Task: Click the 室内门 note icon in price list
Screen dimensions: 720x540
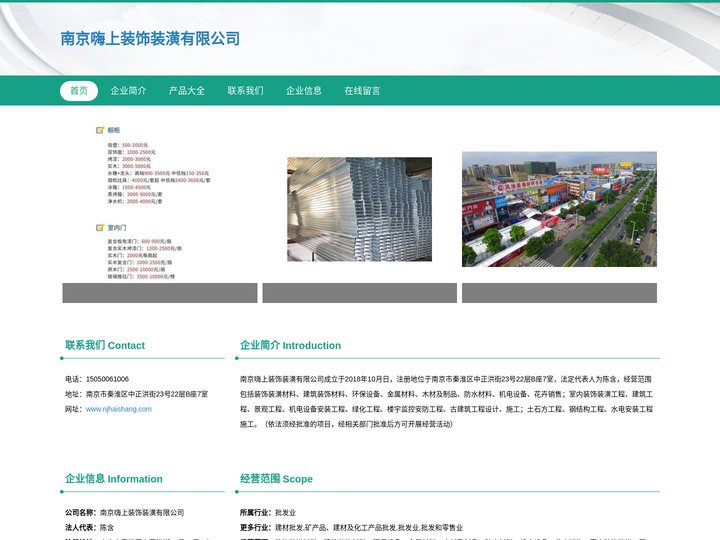Action: (x=100, y=227)
